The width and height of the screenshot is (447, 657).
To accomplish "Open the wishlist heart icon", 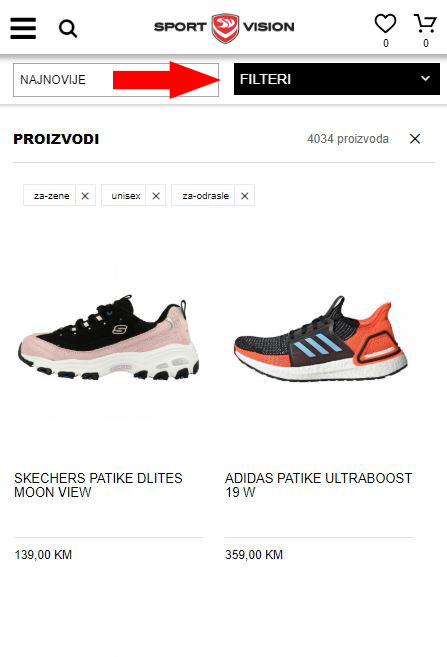I will coord(385,23).
